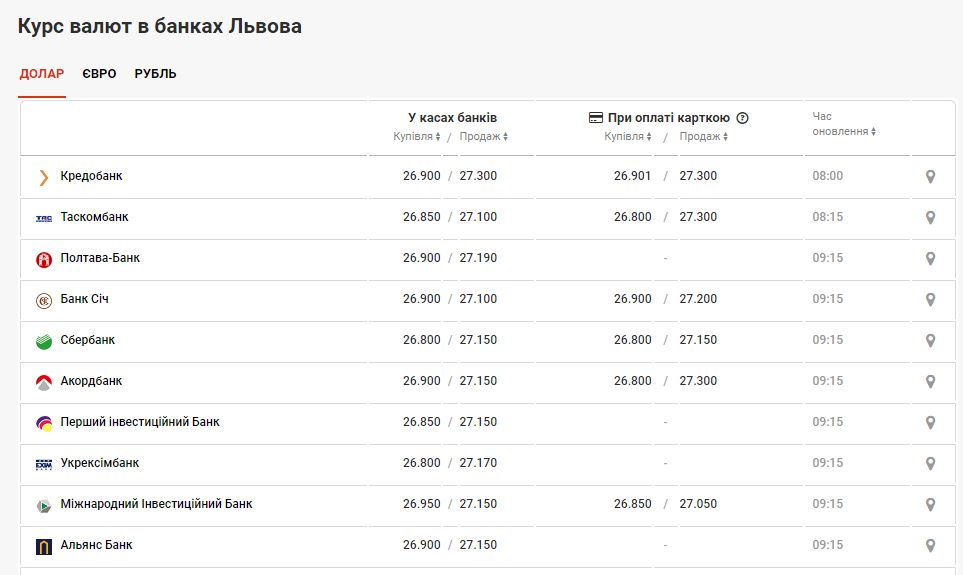Open map pin for Сбербанк row
This screenshot has width=963, height=575.
pyautogui.click(x=930, y=341)
